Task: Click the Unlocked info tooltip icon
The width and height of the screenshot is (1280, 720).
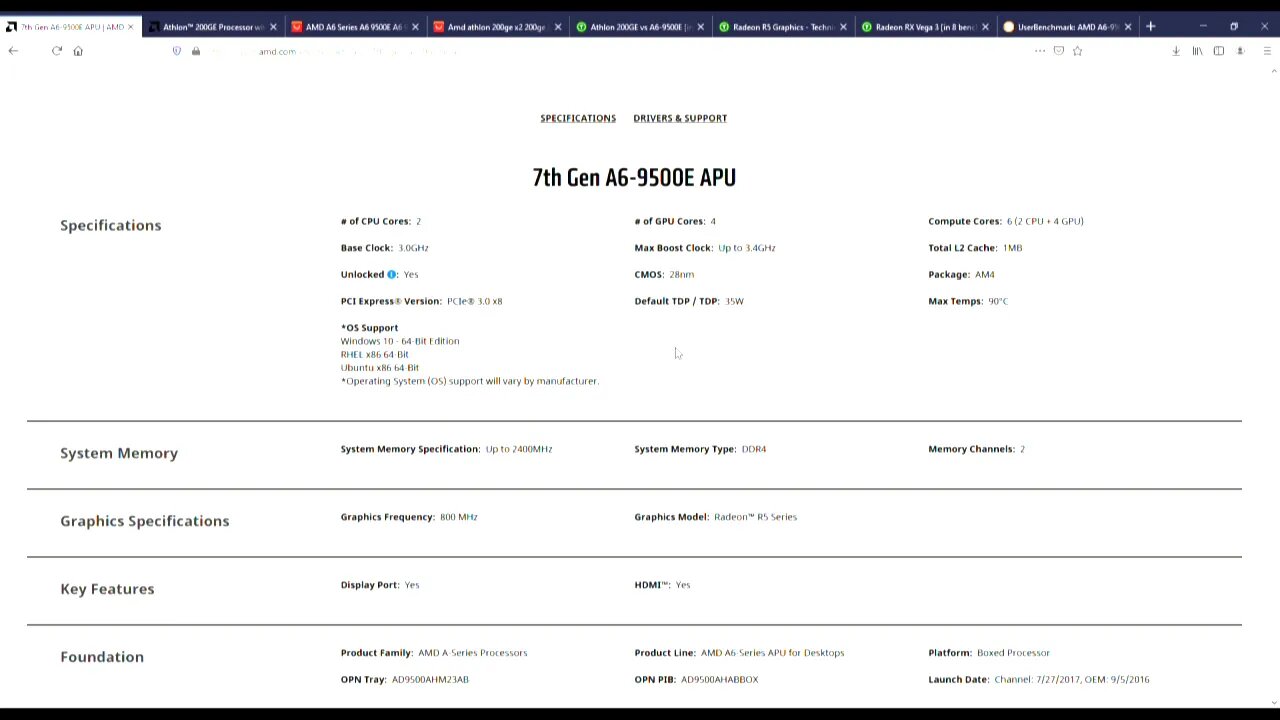Action: (x=392, y=274)
